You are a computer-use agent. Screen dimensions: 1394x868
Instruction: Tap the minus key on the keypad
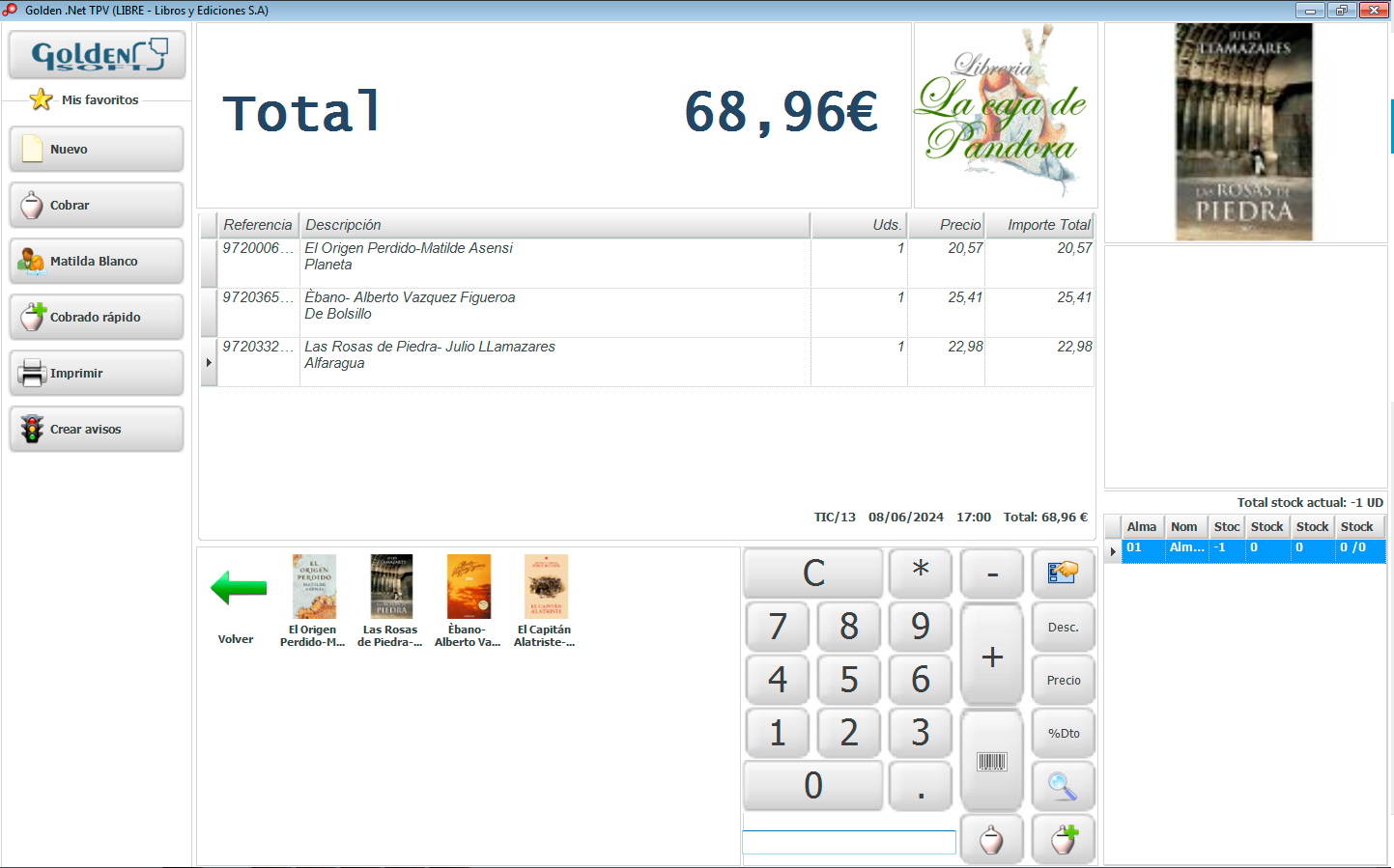click(992, 574)
